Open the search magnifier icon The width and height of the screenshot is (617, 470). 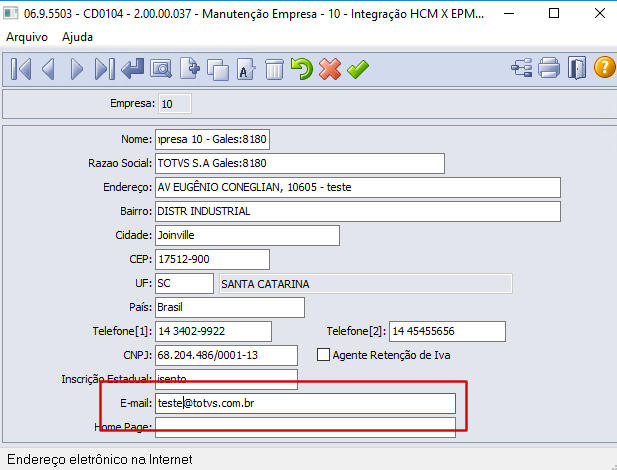pyautogui.click(x=161, y=69)
